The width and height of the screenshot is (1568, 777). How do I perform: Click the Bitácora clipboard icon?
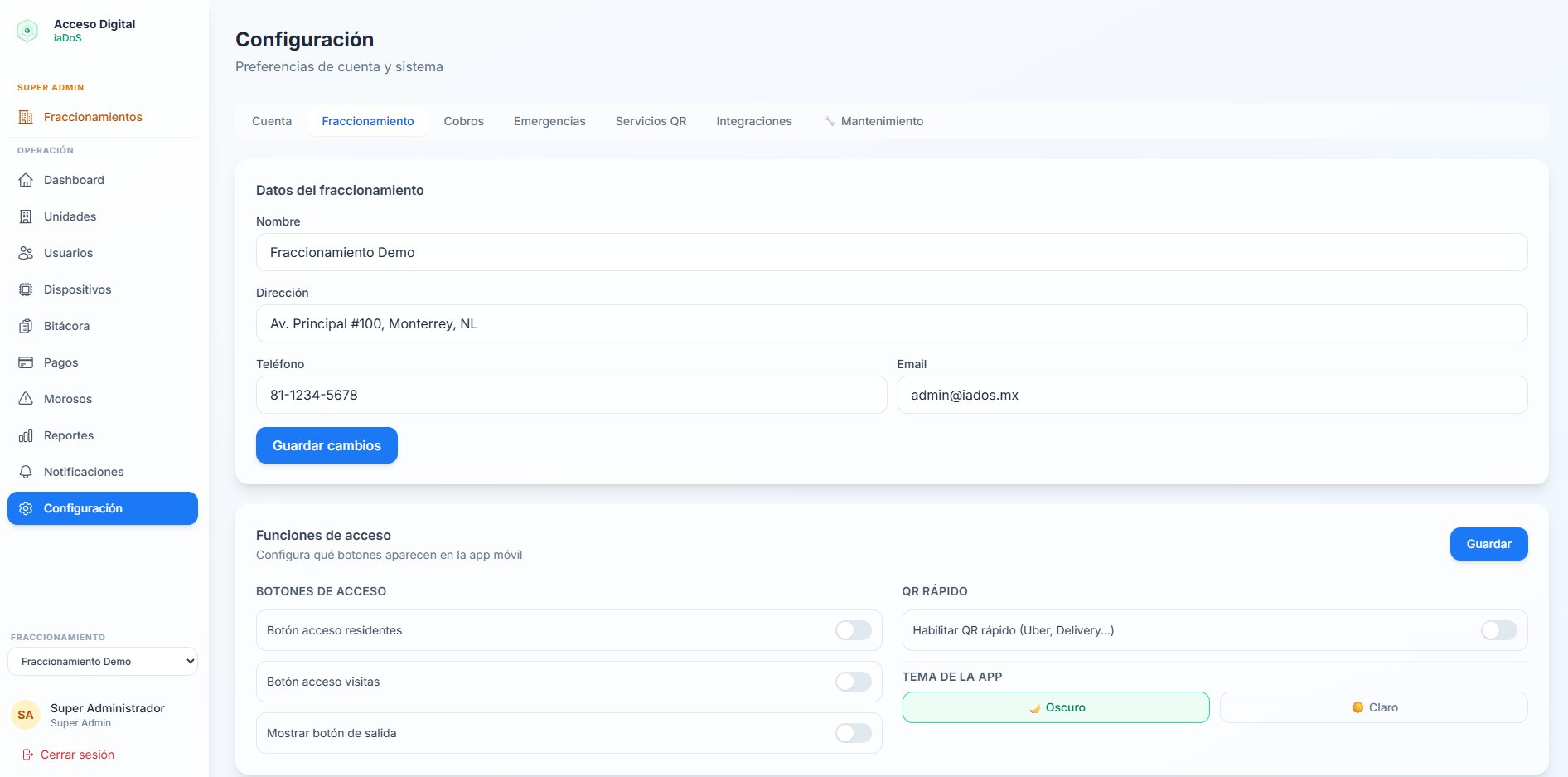tap(26, 326)
